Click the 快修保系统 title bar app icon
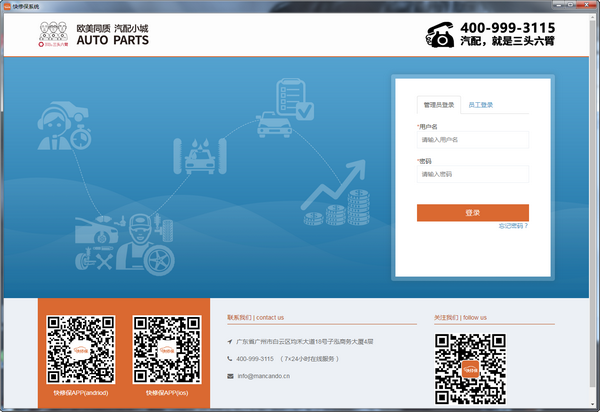 click(x=7, y=6)
